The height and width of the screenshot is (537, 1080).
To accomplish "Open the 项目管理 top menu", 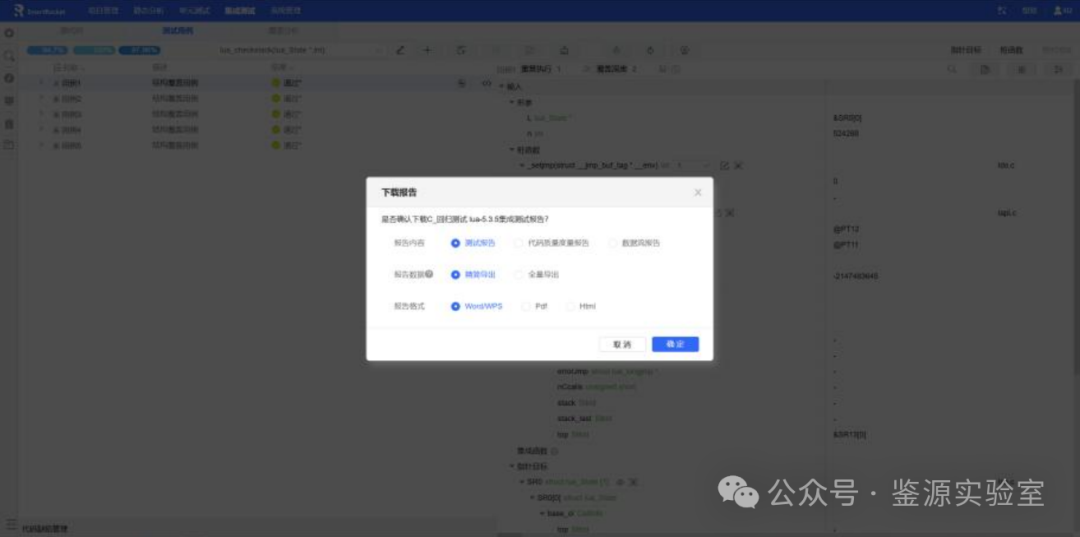I will (x=103, y=11).
